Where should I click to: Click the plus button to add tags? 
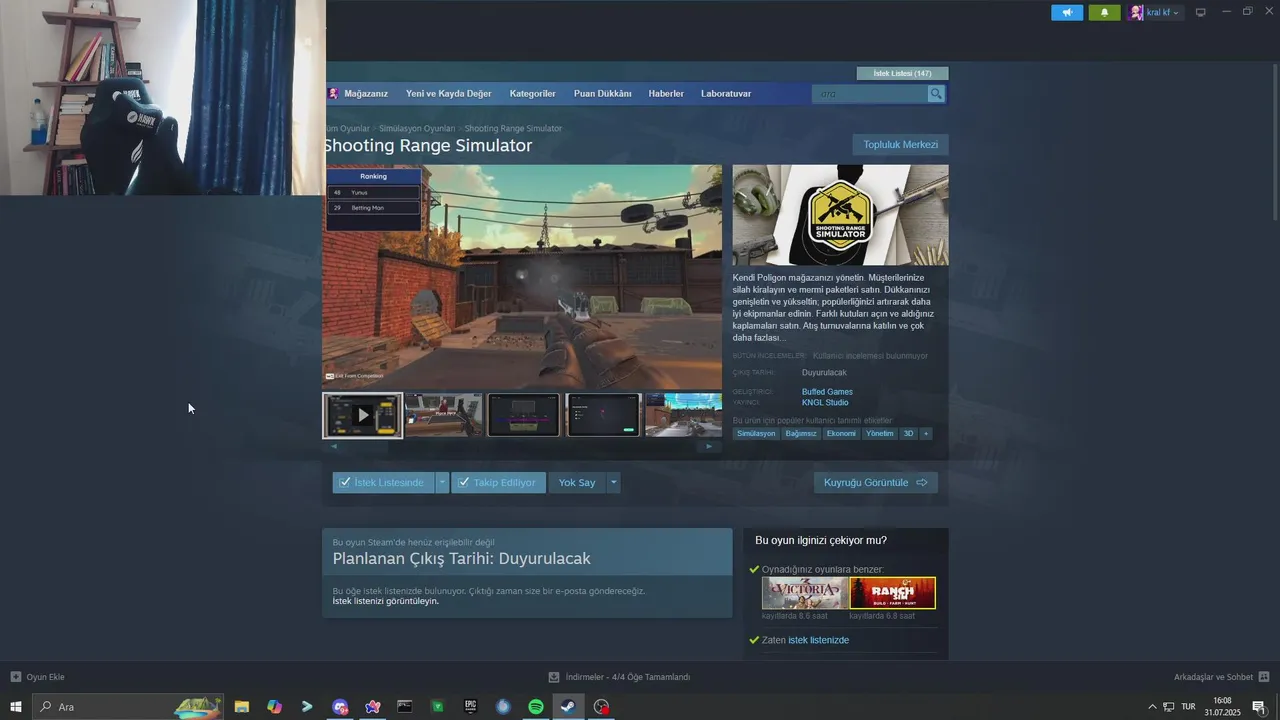[926, 434]
